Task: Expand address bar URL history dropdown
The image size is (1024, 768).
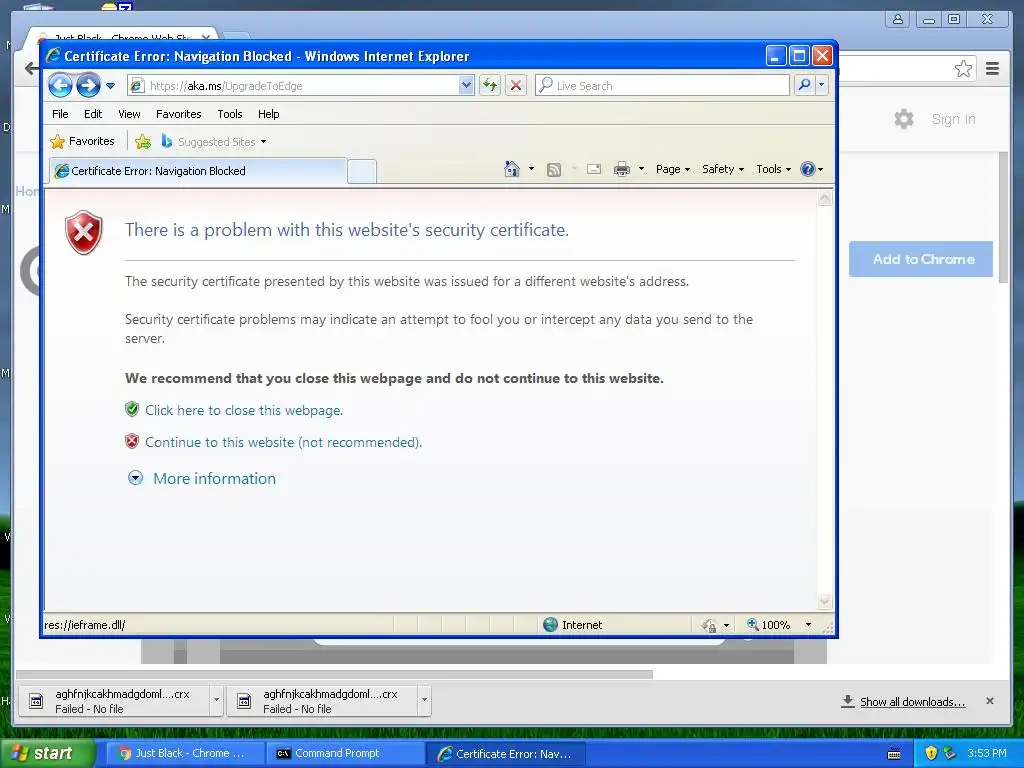Action: click(466, 86)
